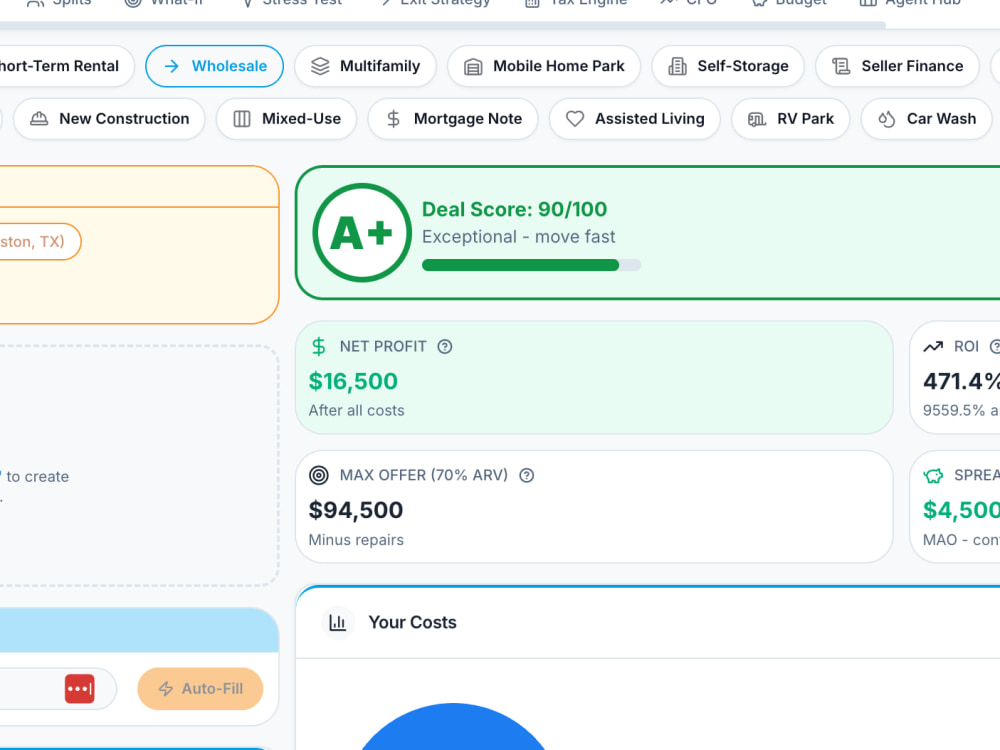Click the red password manager icon
This screenshot has height=750, width=1000.
[x=80, y=689]
